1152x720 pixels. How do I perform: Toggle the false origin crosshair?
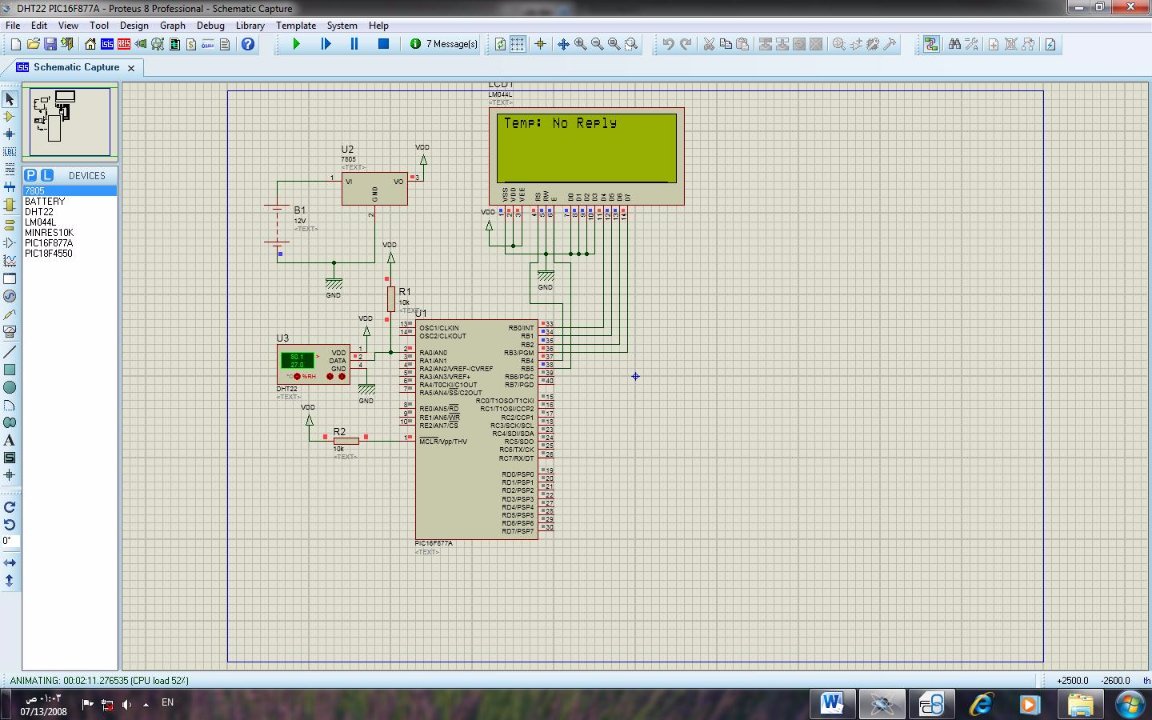540,44
